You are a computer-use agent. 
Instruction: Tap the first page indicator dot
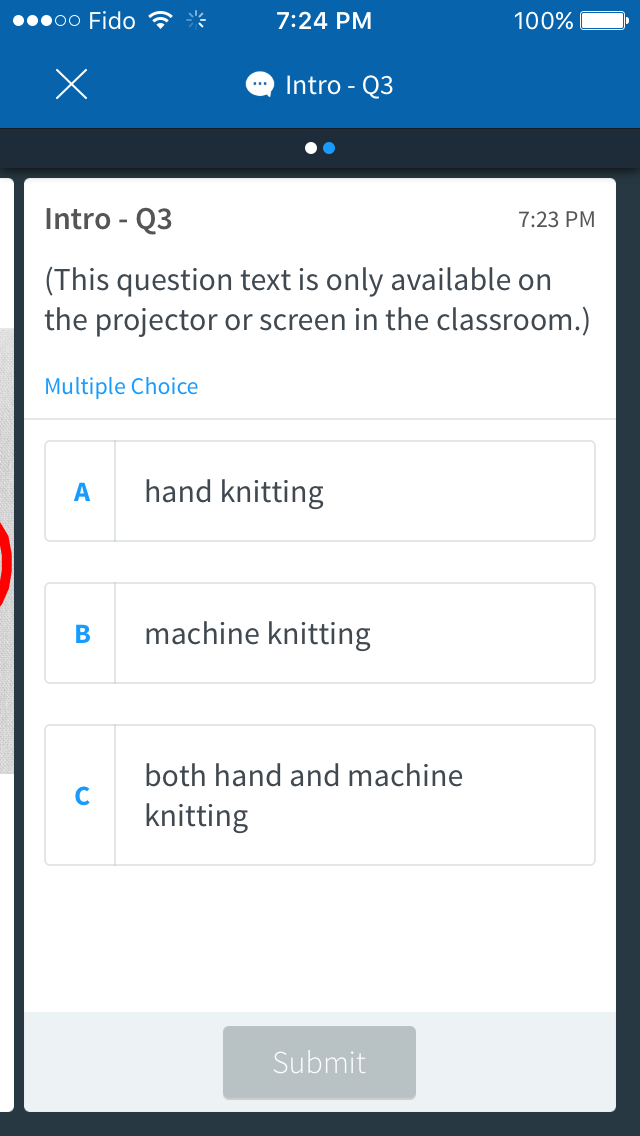pos(312,147)
